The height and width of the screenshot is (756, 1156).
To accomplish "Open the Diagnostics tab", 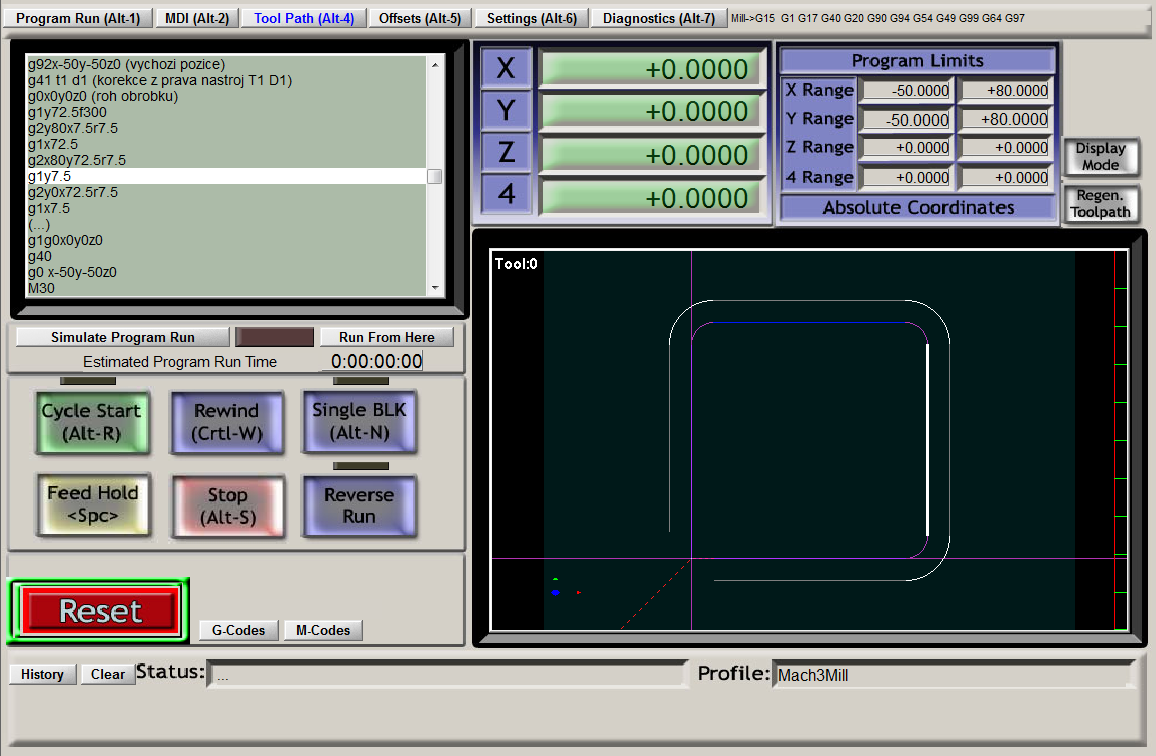I will (658, 18).
